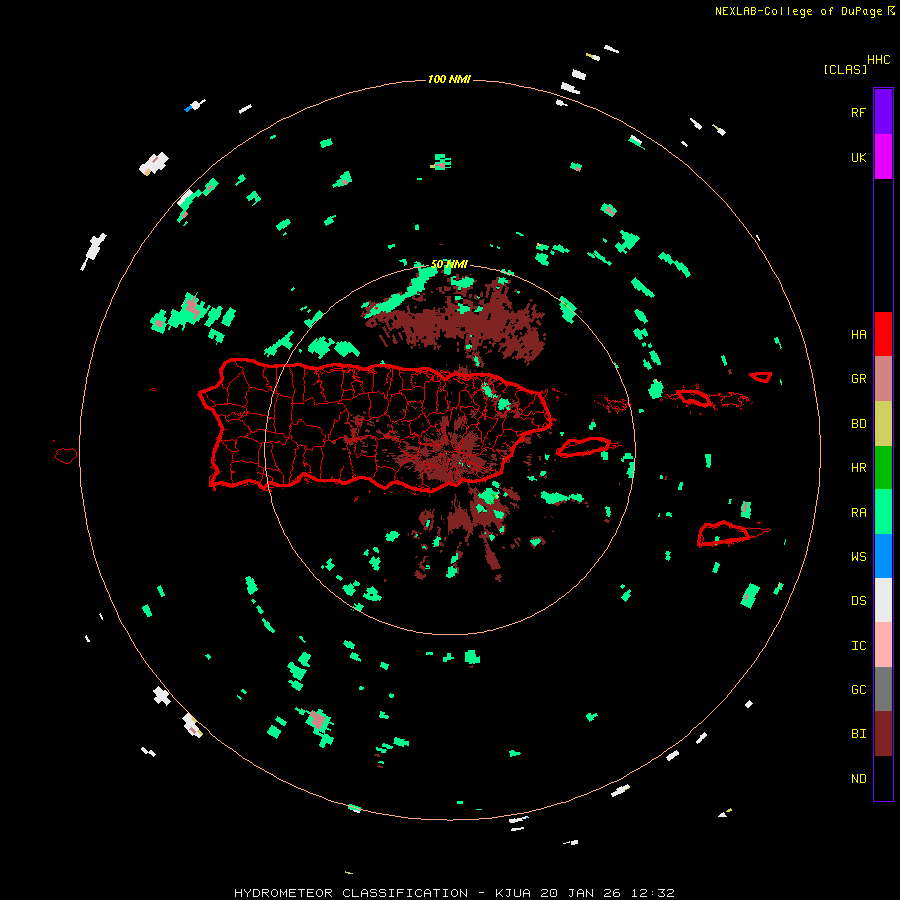Viewport: 900px width, 900px height.
Task: Click the Mona Island outline west of Puerto Rico
Action: (x=65, y=455)
